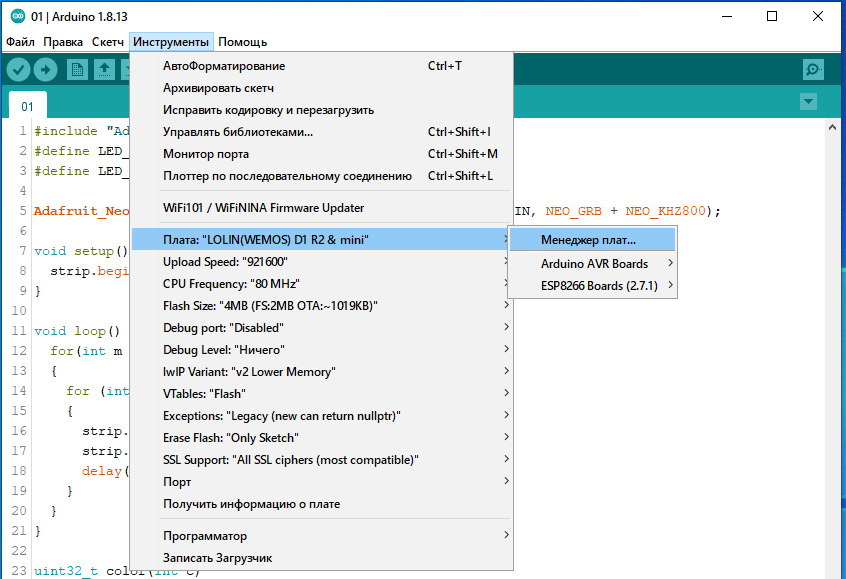The image size is (846, 579).
Task: Open the Serial Monitor magnifier icon
Action: tap(814, 69)
